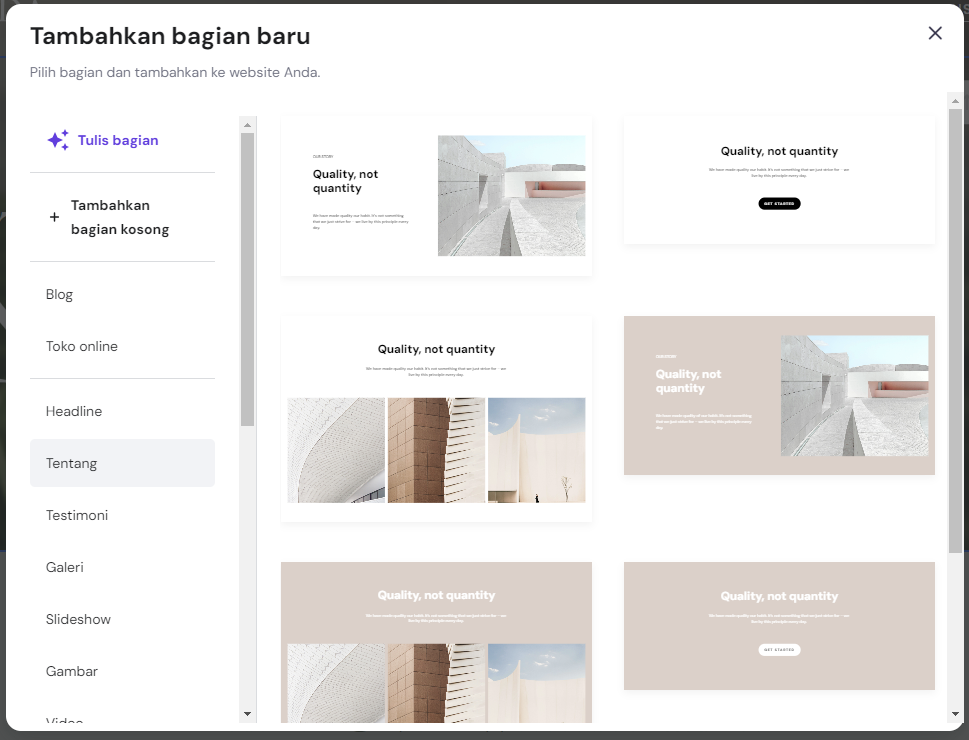Choose the Testimoni category
The width and height of the screenshot is (969, 740).
77,515
